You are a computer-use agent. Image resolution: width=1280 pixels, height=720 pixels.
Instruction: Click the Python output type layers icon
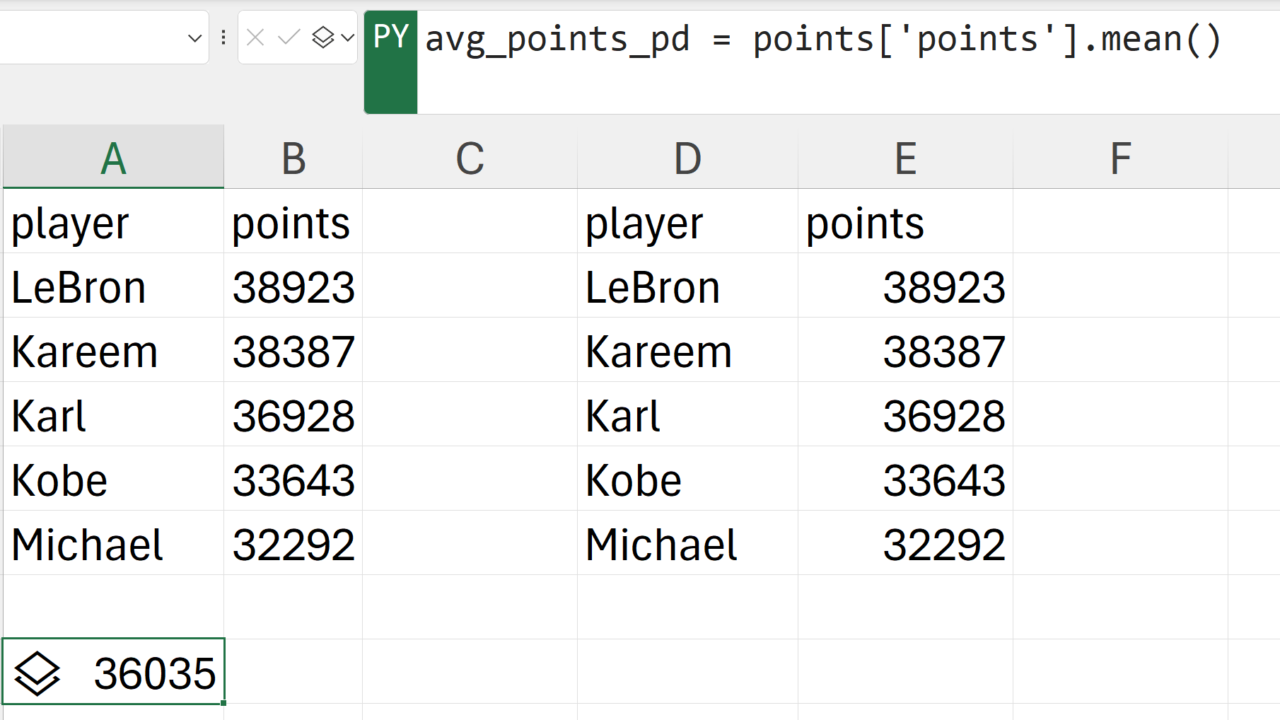coord(322,38)
